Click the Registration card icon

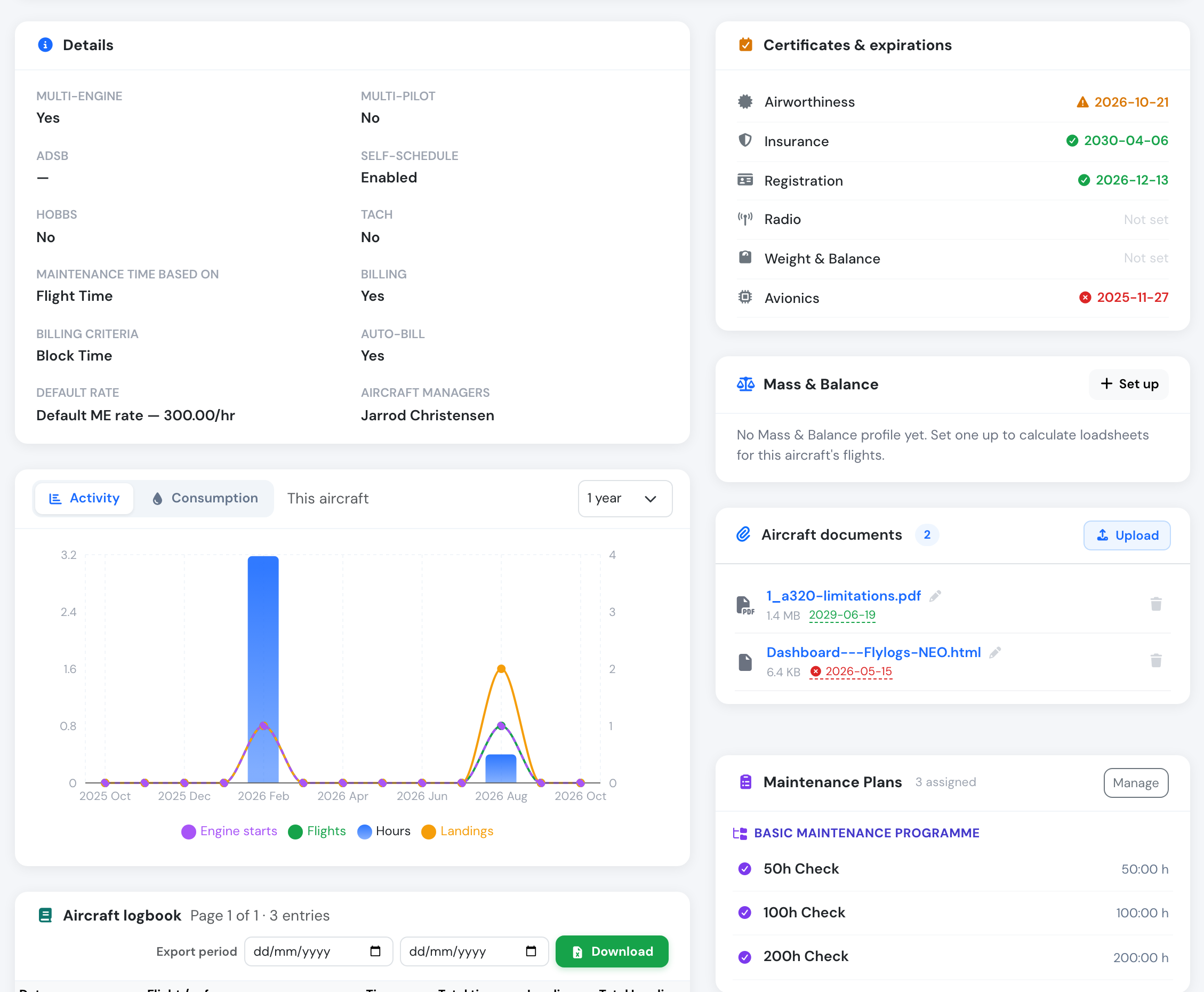(x=745, y=180)
